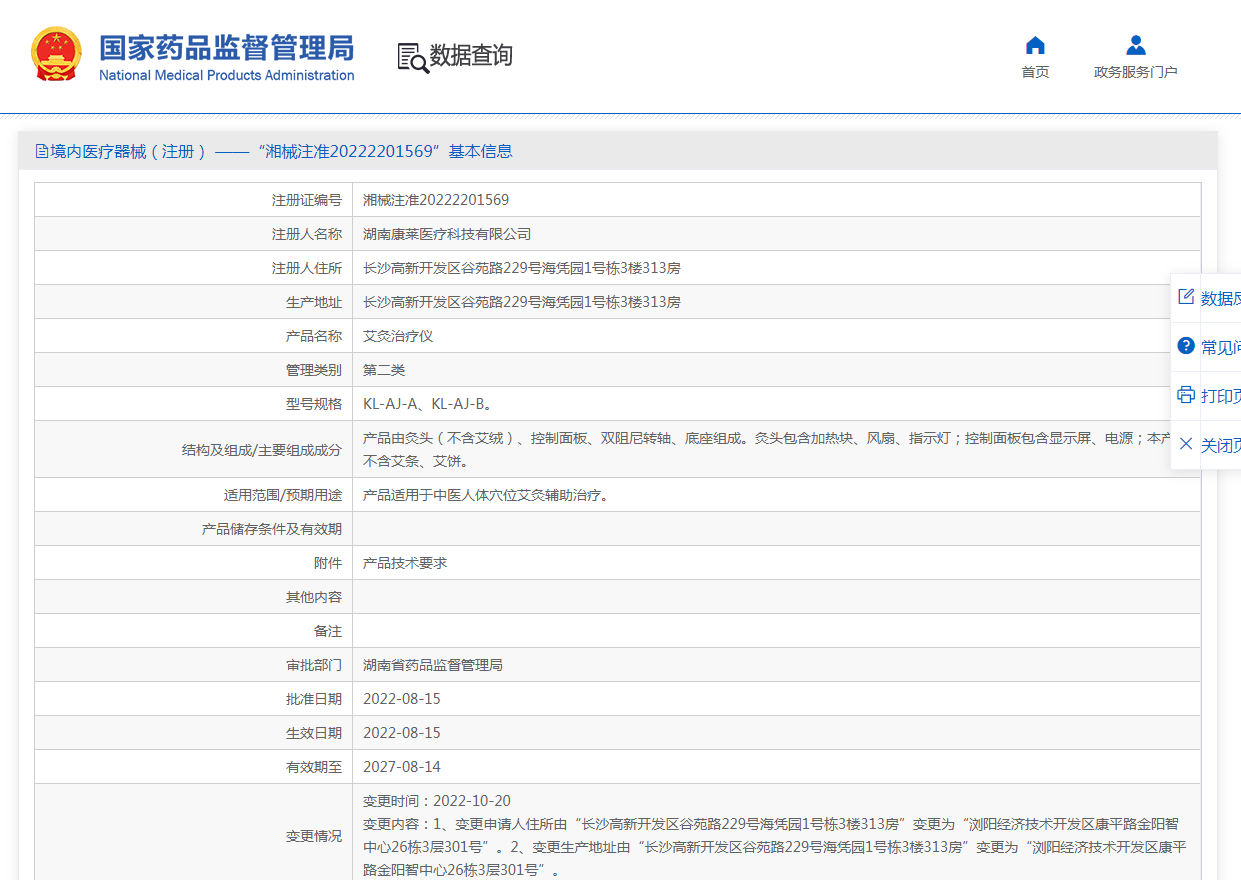The width and height of the screenshot is (1241, 880).
Task: Click the X close page icon
Action: coord(1186,444)
